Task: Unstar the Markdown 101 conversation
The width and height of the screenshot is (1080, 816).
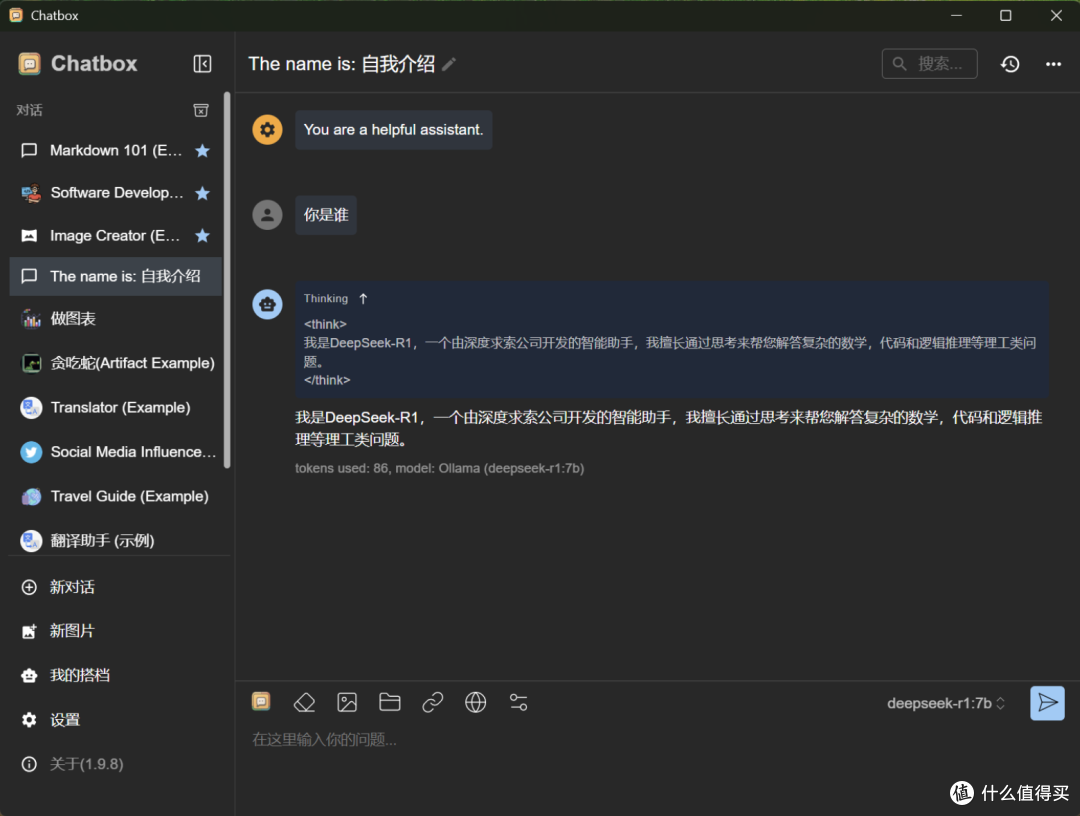Action: [202, 151]
